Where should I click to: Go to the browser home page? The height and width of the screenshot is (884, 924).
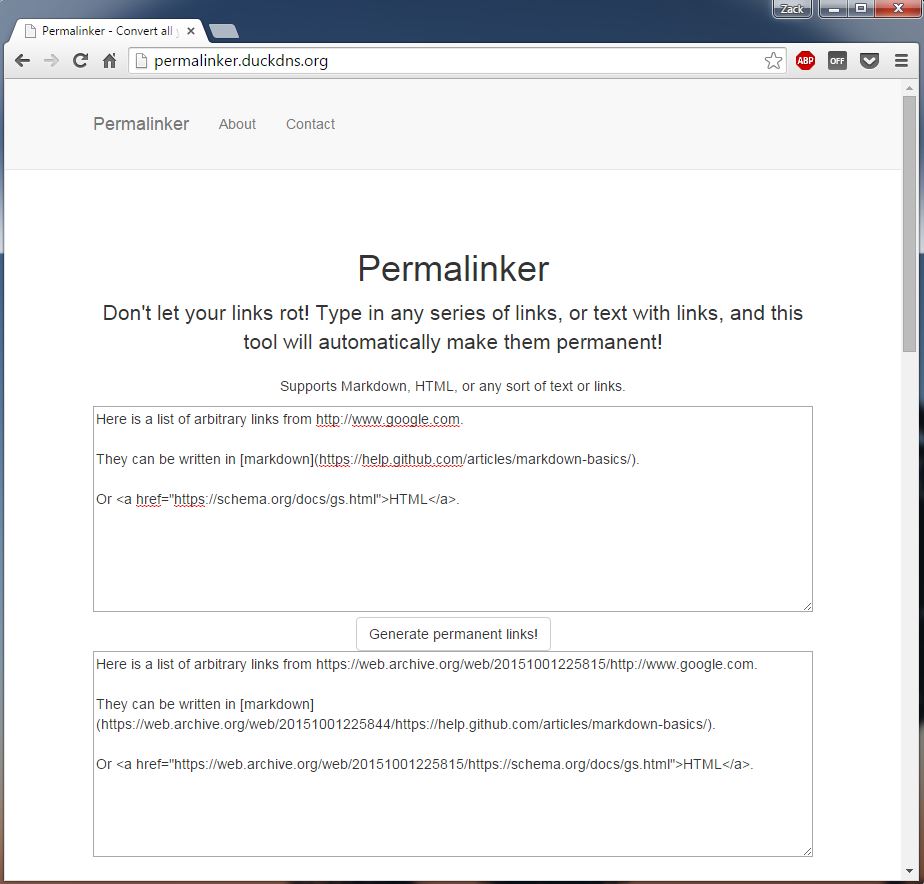point(109,60)
